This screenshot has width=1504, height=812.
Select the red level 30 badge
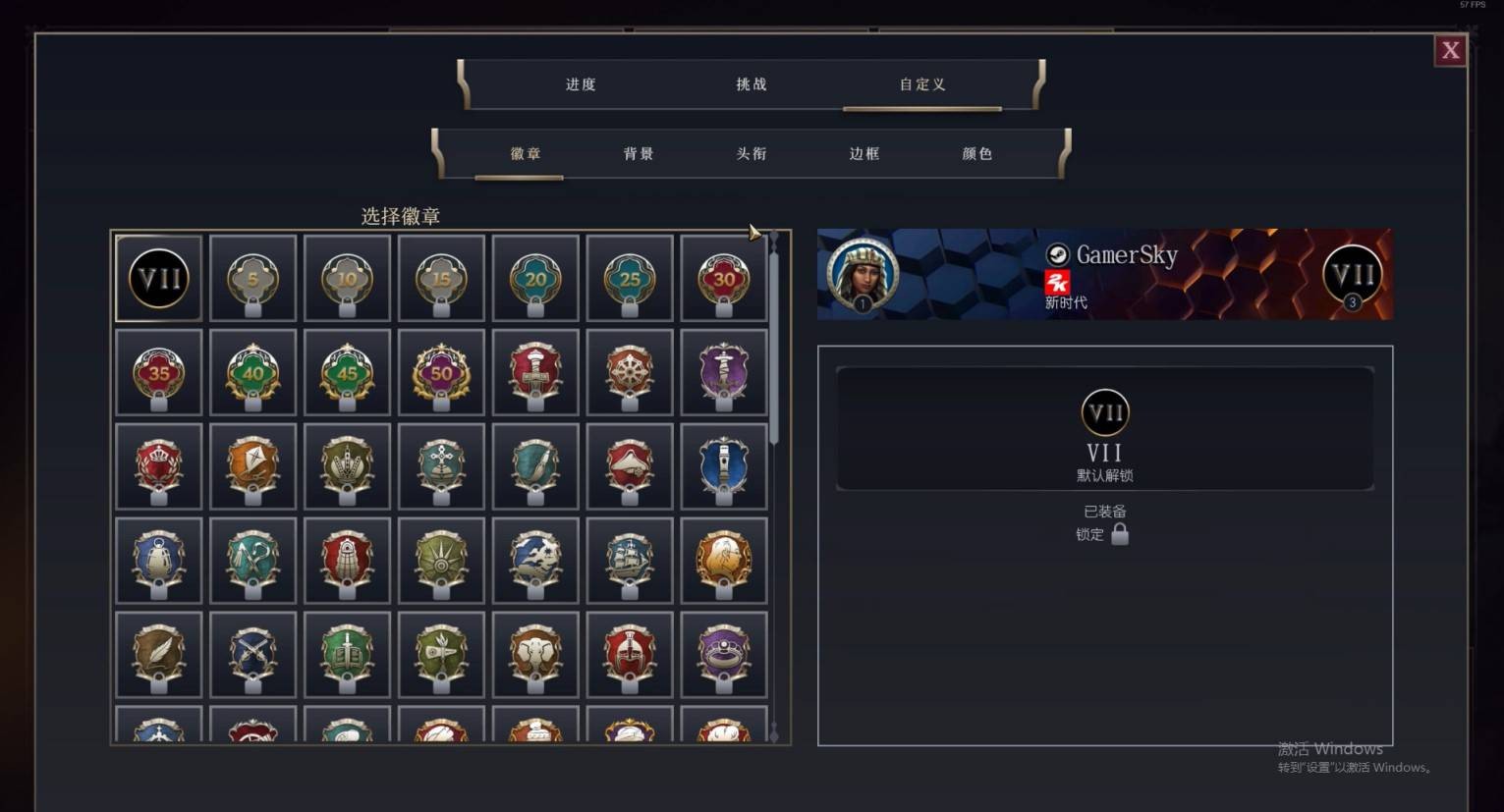click(724, 278)
